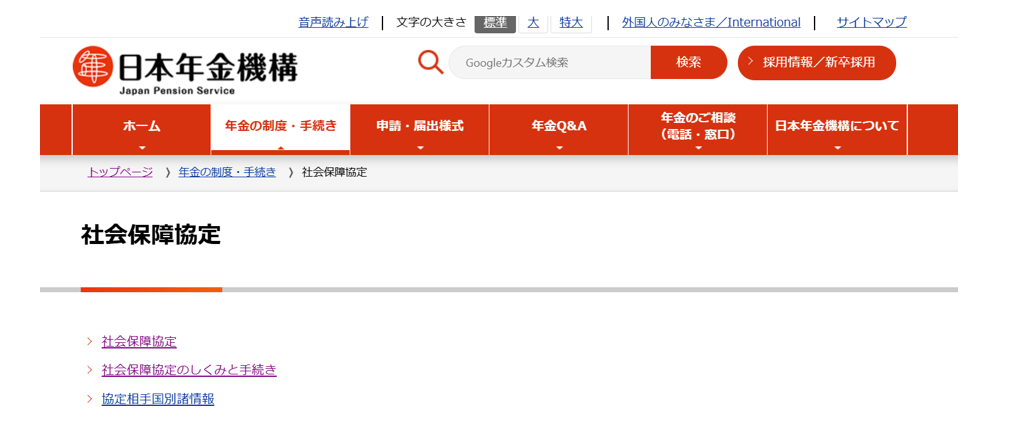This screenshot has height=429, width=1014.
Task: Select the 標準 text size option
Action: pyautogui.click(x=495, y=23)
